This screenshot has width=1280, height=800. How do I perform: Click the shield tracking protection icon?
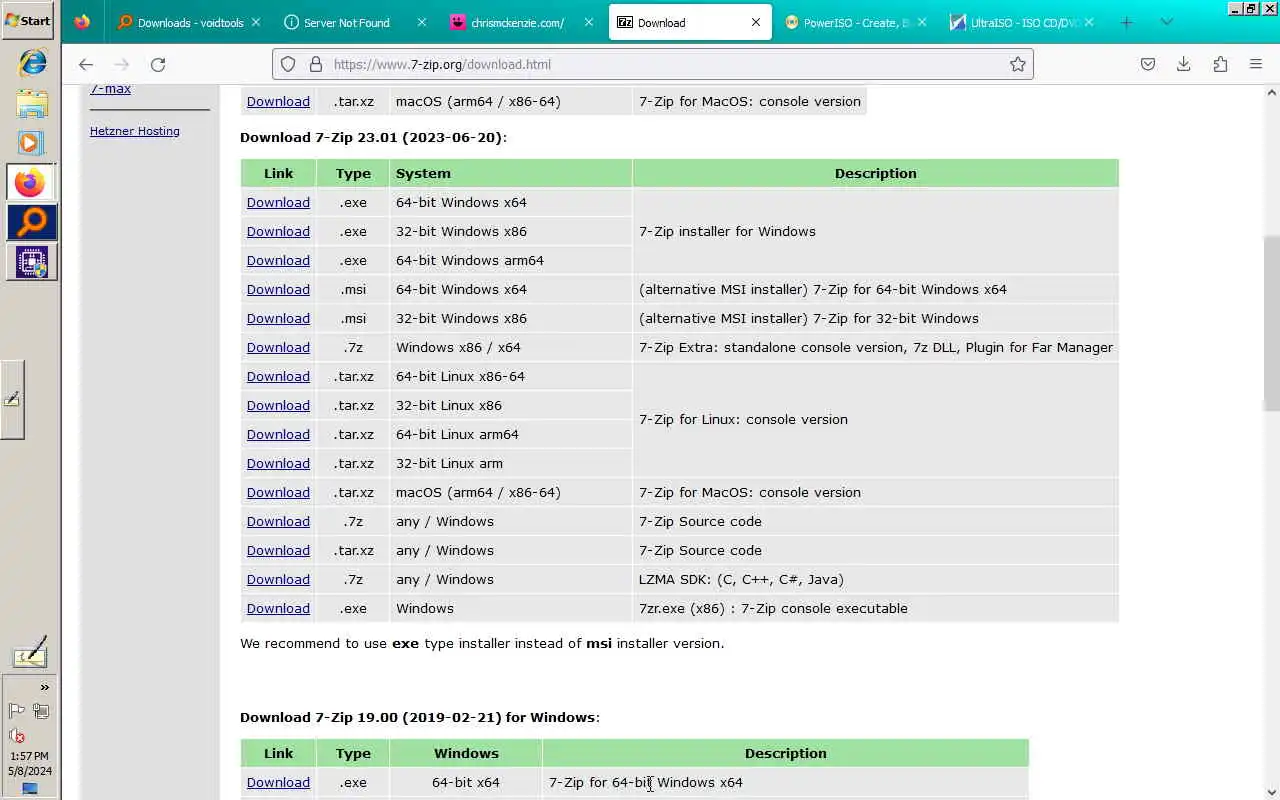coord(288,64)
